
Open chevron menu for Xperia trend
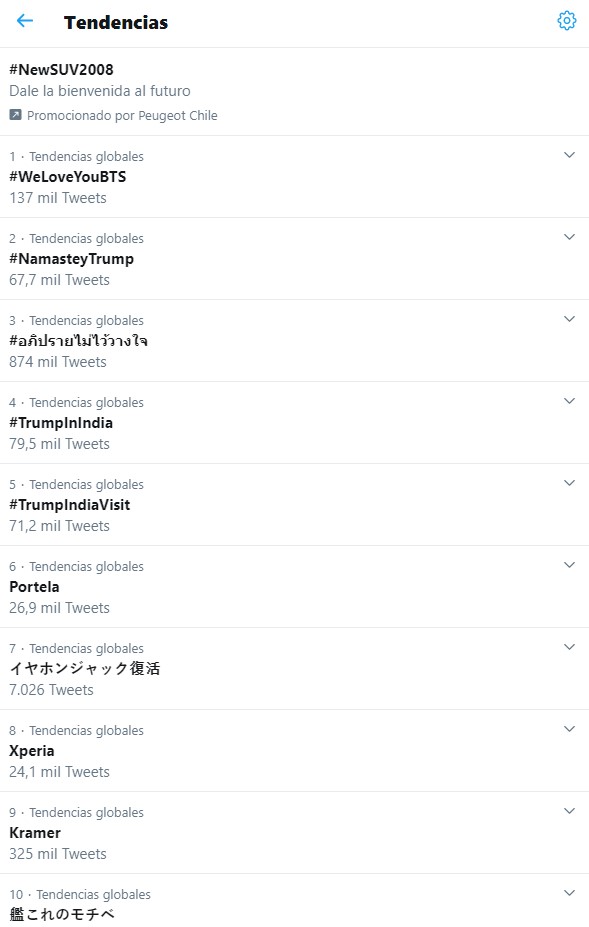pyautogui.click(x=569, y=729)
